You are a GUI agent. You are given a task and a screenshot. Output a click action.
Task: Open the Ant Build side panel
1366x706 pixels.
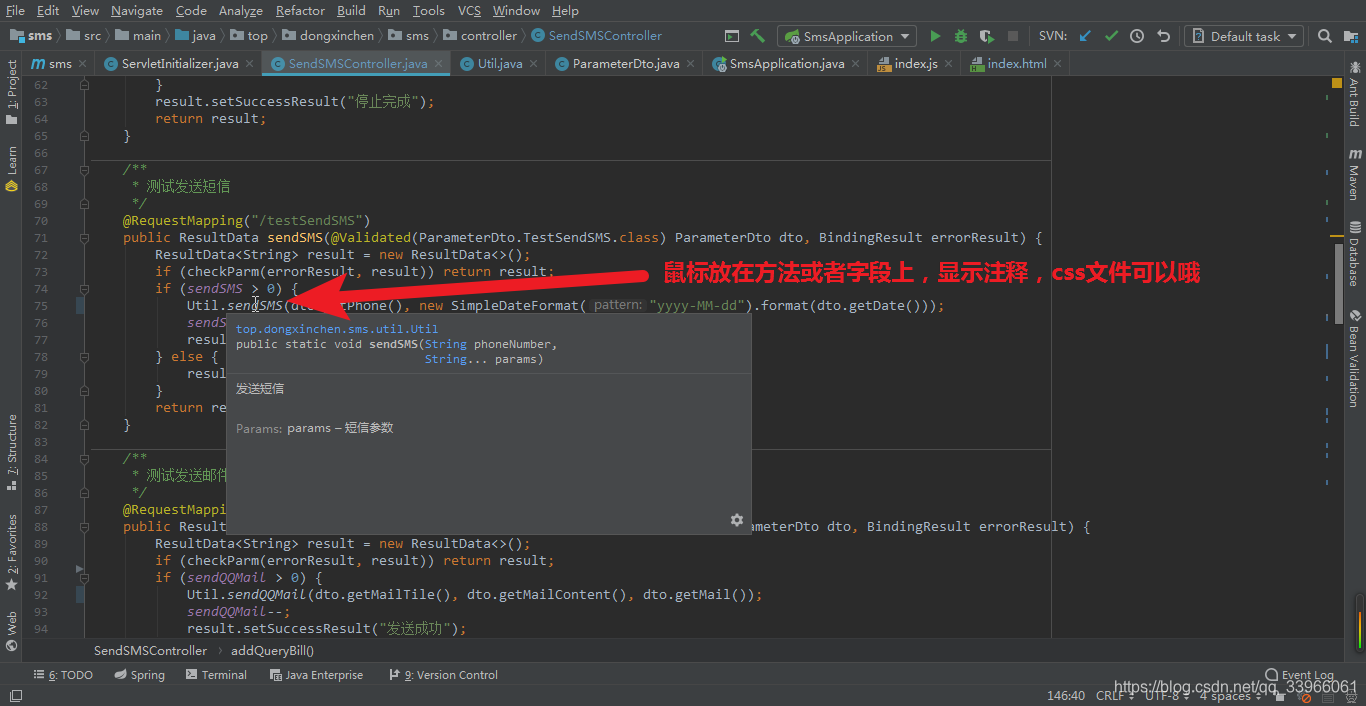click(x=1355, y=94)
